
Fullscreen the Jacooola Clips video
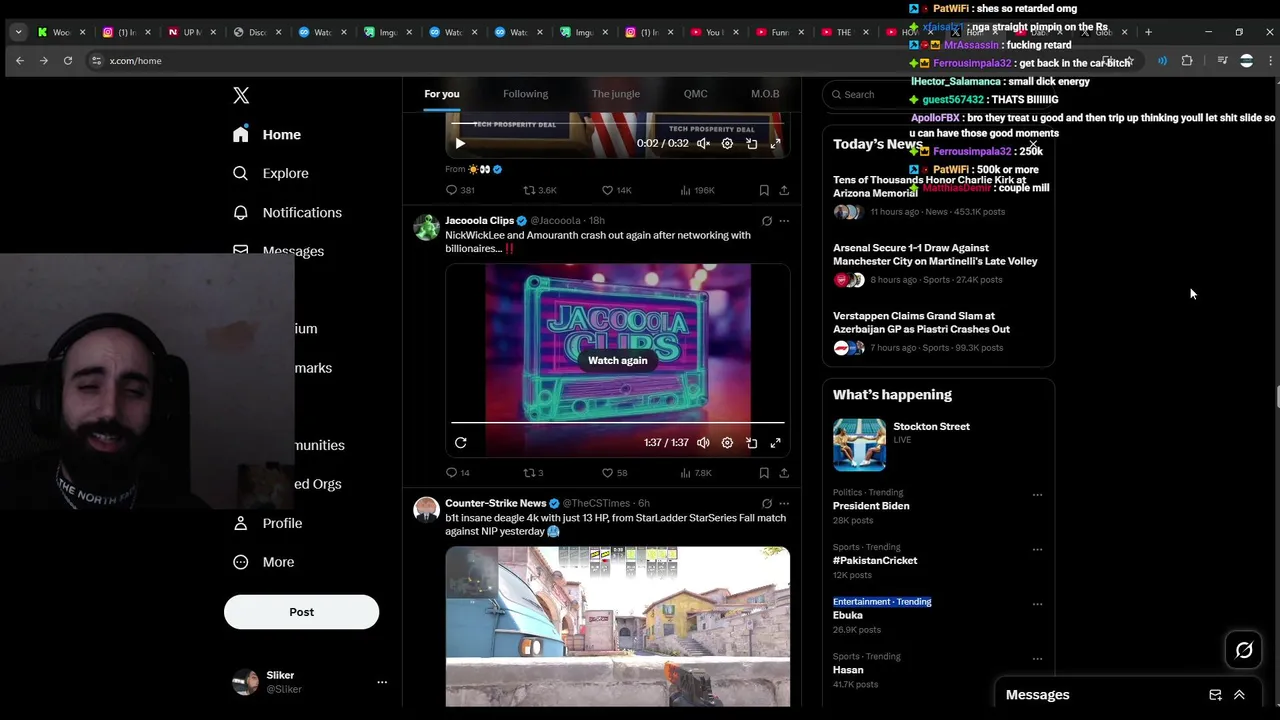pyautogui.click(x=775, y=443)
